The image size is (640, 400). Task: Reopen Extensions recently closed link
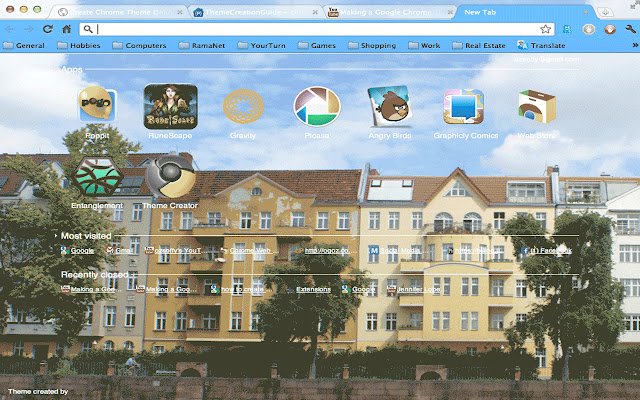[313, 289]
